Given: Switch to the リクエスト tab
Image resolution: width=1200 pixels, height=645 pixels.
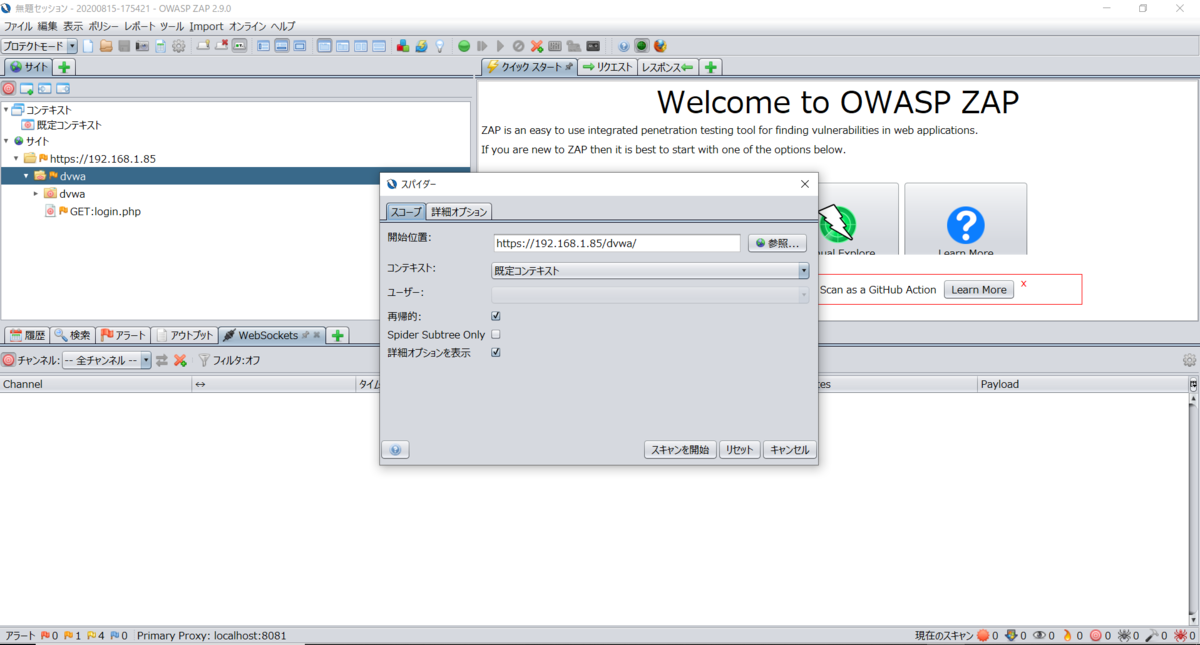Looking at the screenshot, I should point(607,67).
